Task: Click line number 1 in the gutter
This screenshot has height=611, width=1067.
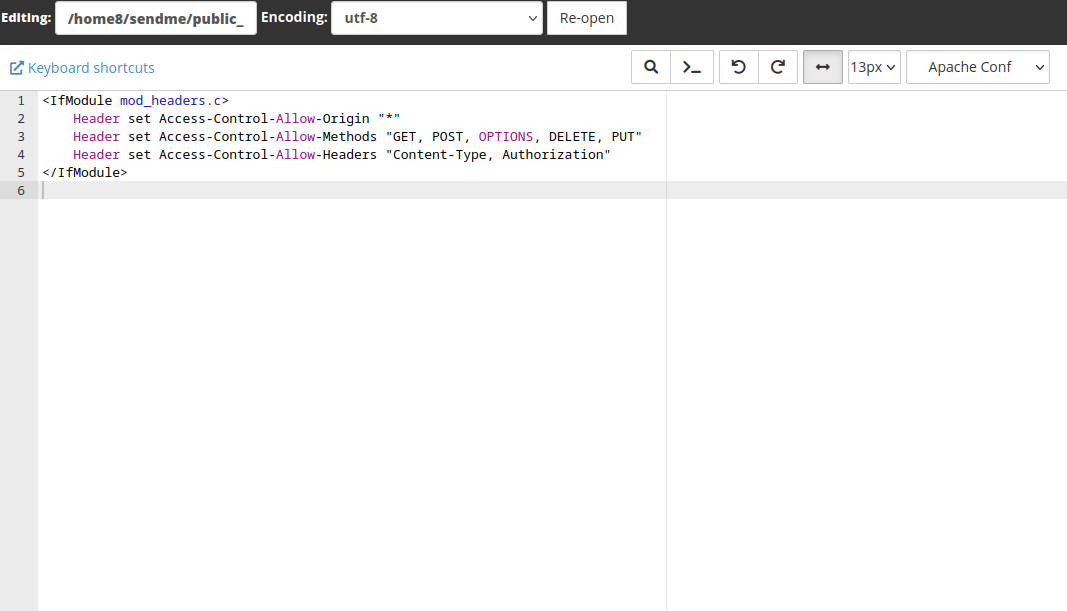Action: point(21,101)
